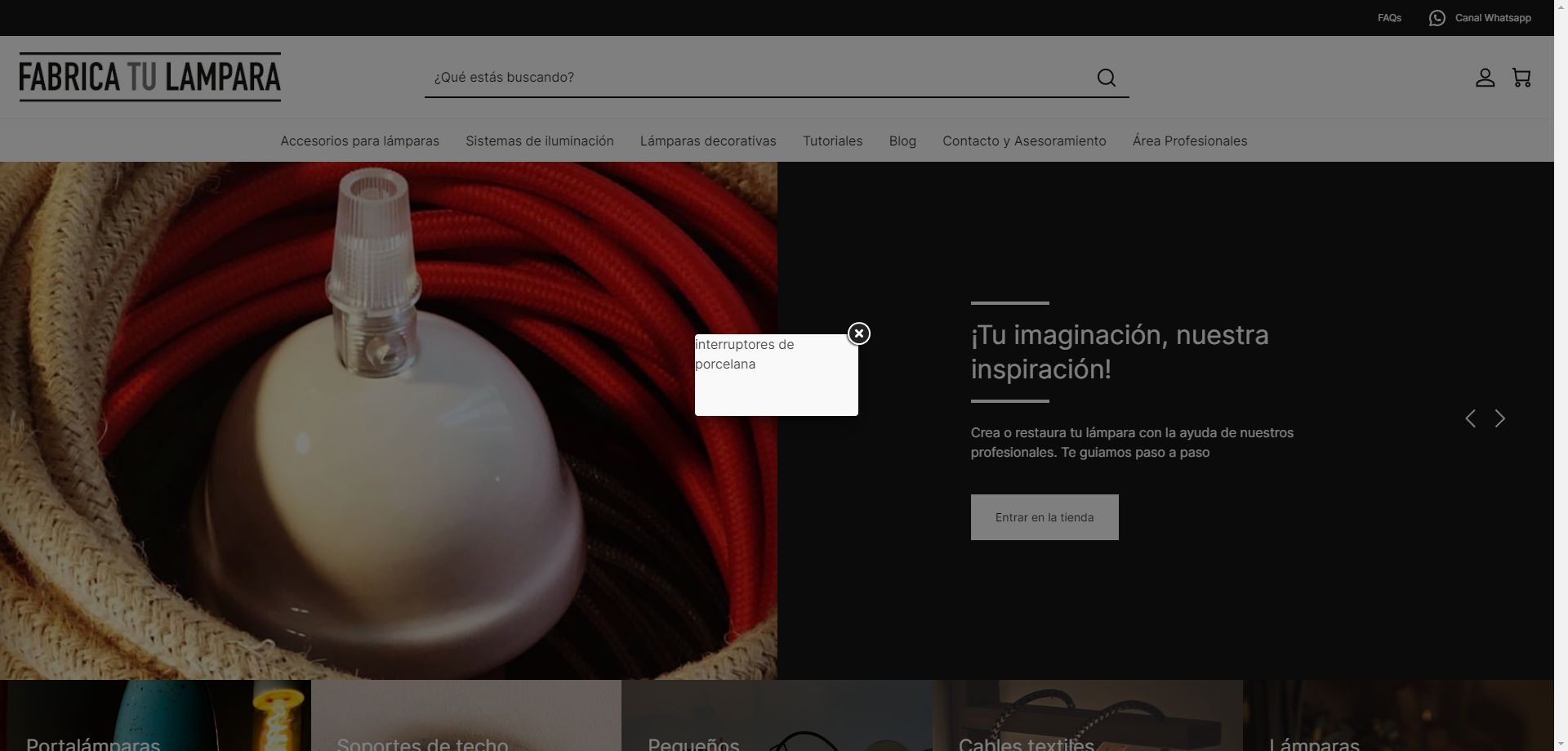The height and width of the screenshot is (751, 1568).
Task: Open the Tutoriales menu item
Action: 832,141
